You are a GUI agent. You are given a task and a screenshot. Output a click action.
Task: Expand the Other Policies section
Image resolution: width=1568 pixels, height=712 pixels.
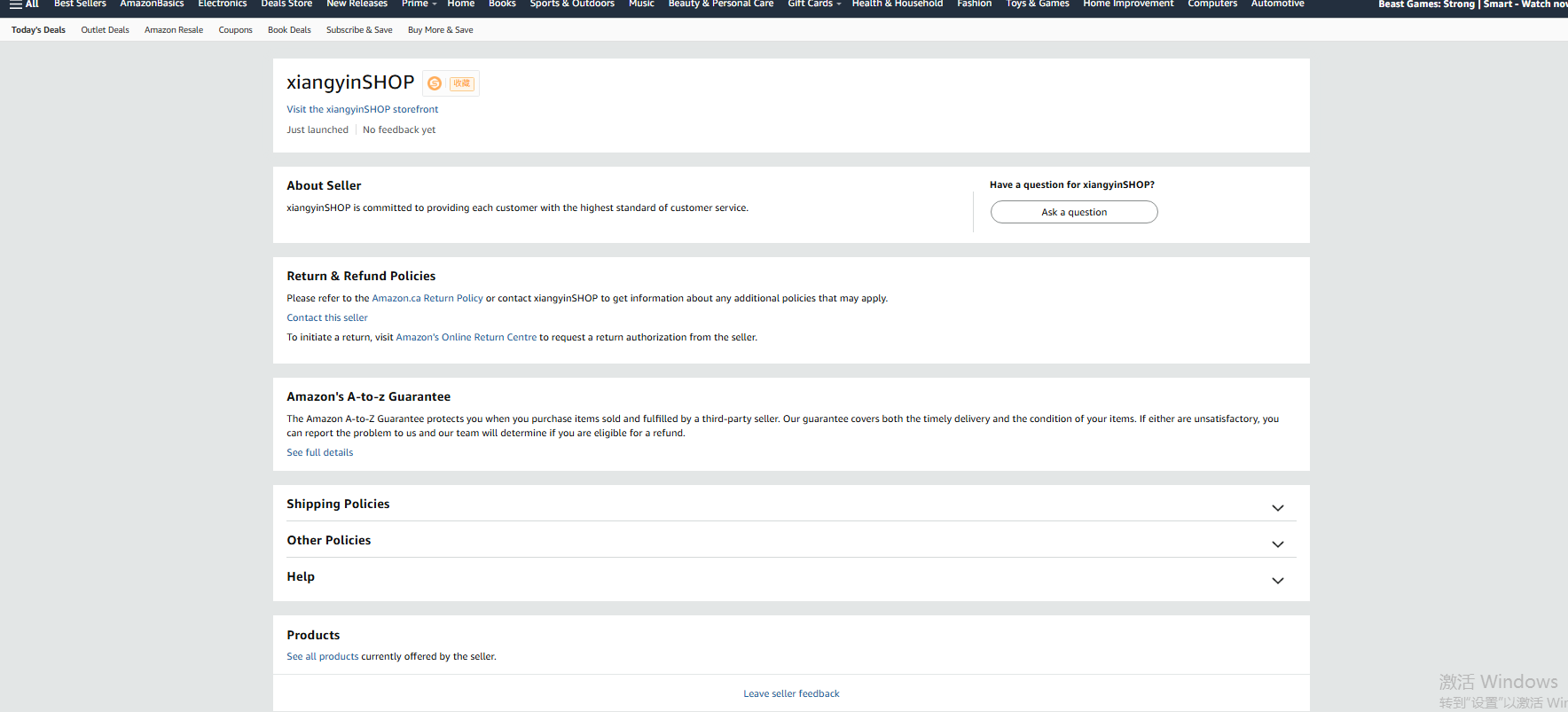(x=791, y=540)
